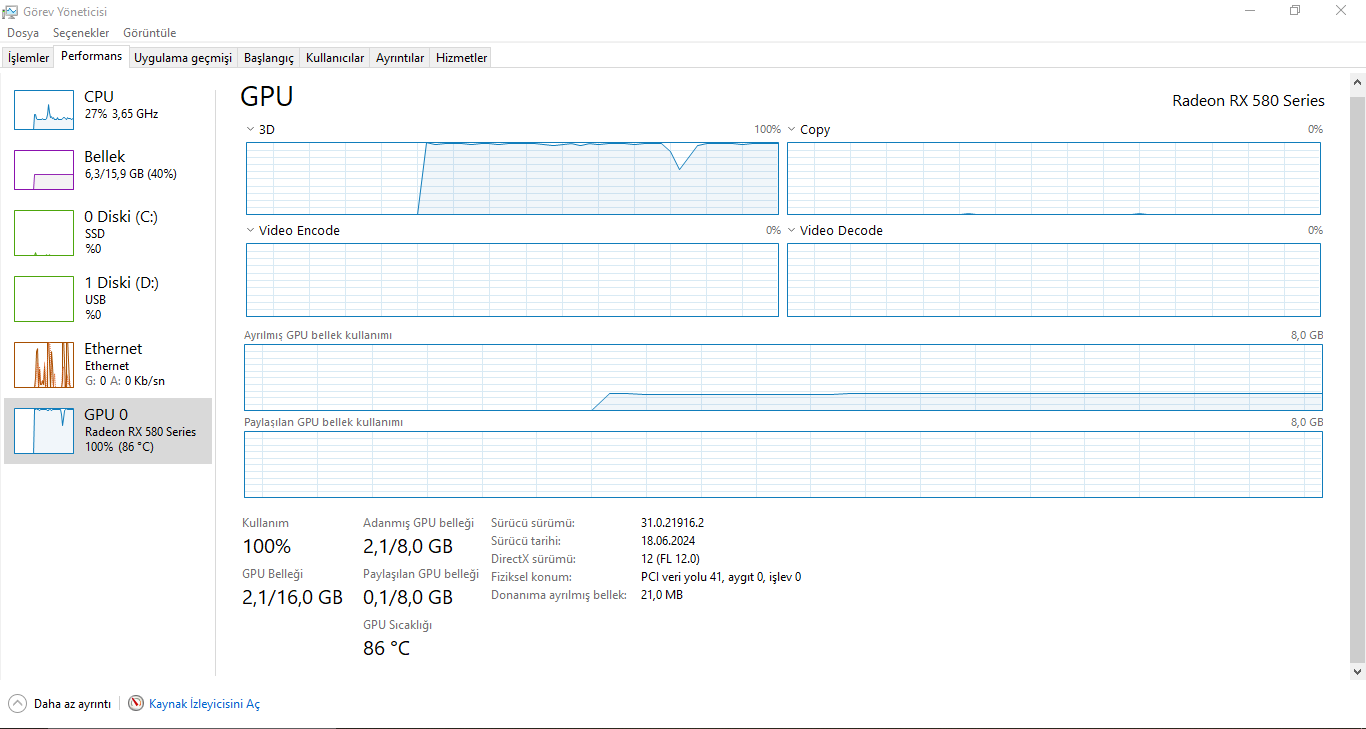Open the 3D engine dropdown chevron
Image resolution: width=1366 pixels, height=729 pixels.
(250, 130)
